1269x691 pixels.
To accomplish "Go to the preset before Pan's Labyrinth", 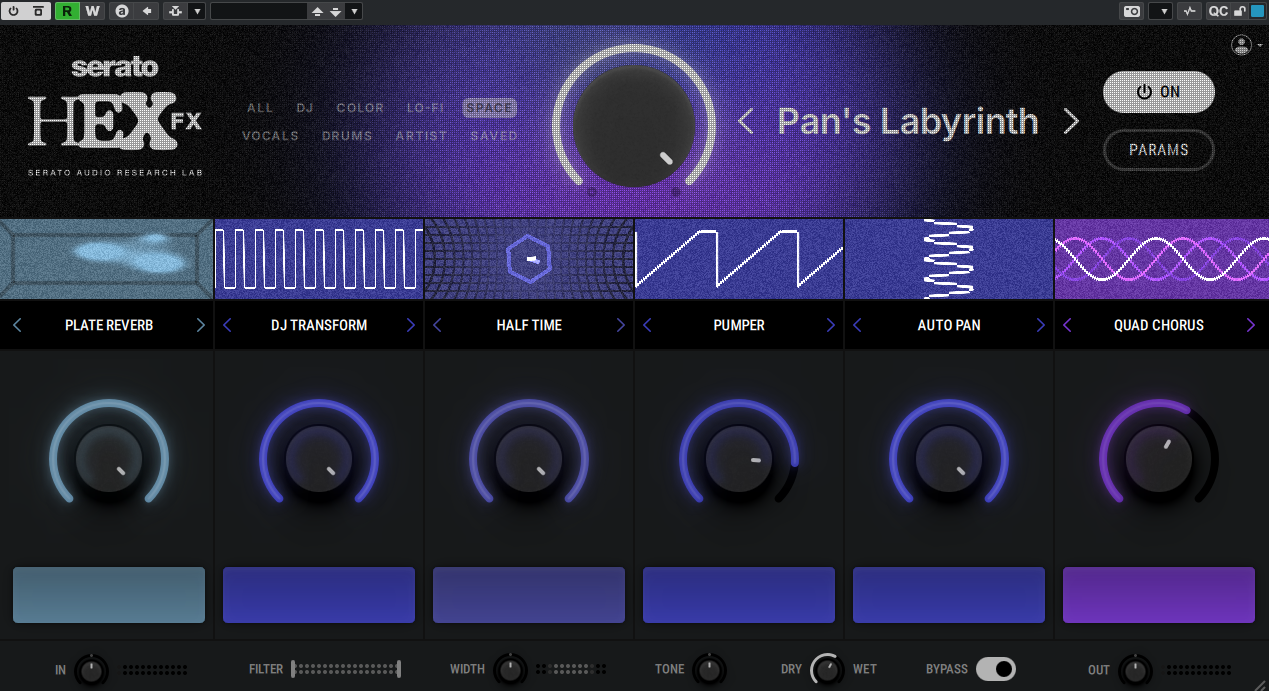I will point(745,122).
